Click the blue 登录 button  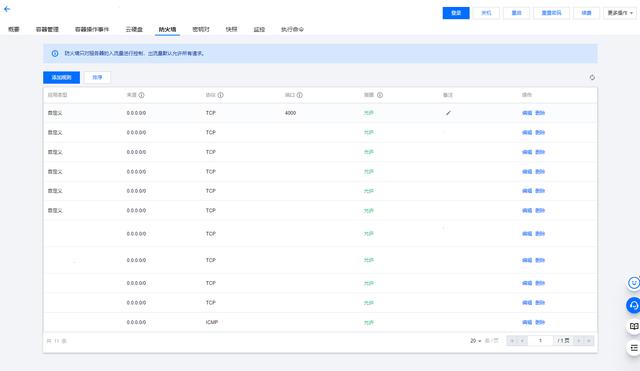[x=456, y=13]
